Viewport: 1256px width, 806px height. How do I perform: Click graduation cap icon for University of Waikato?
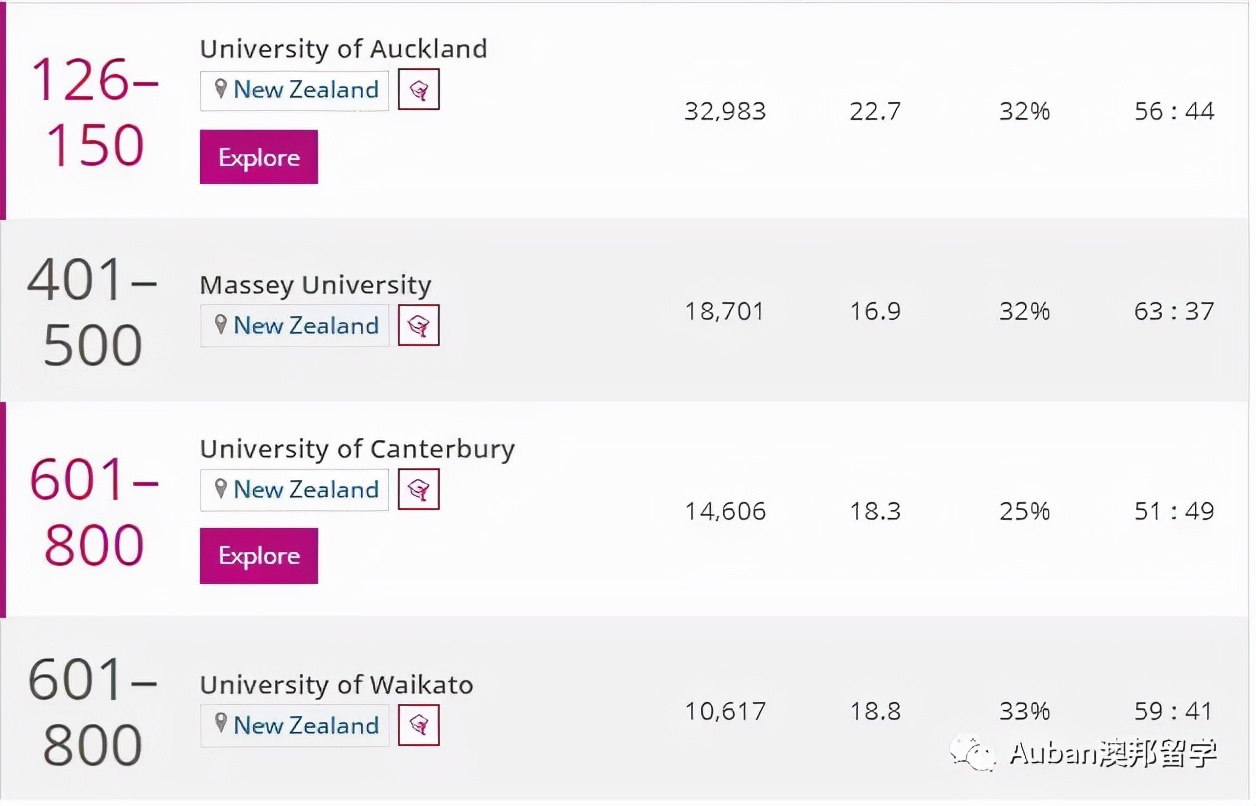[x=419, y=726]
